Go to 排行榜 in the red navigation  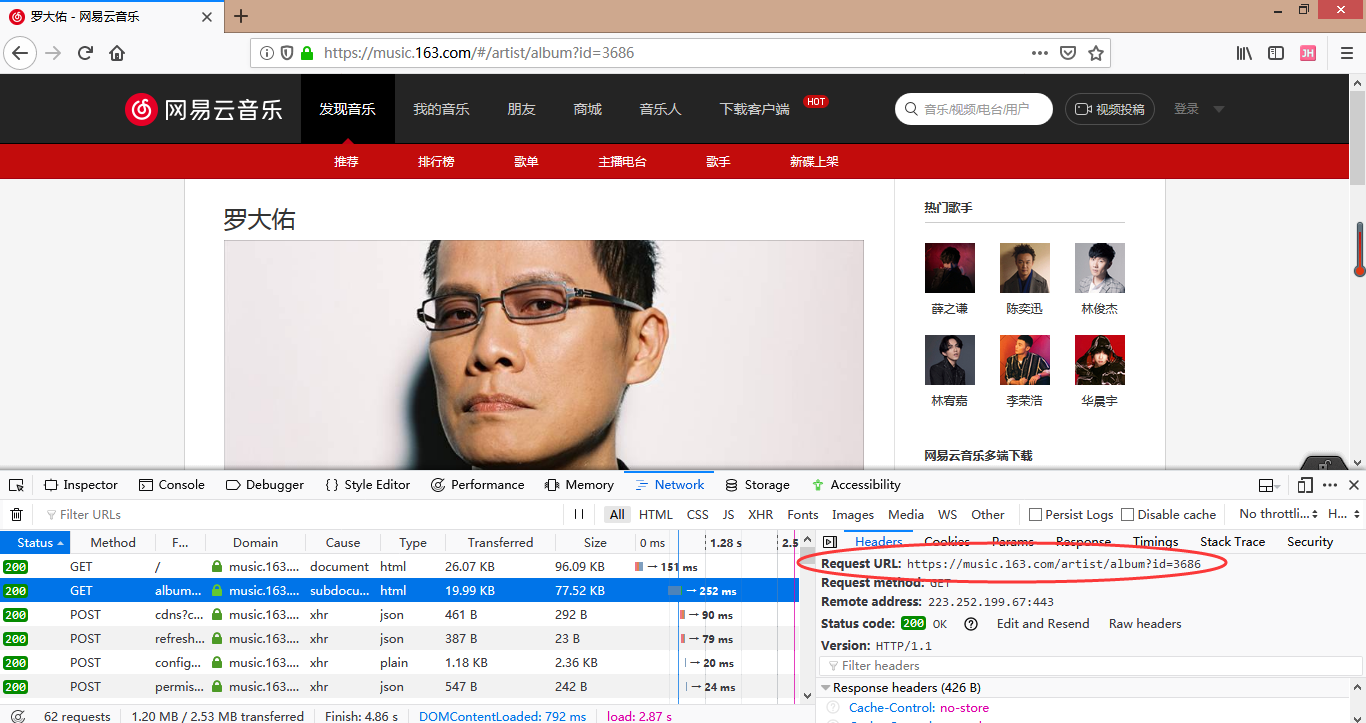click(x=436, y=161)
